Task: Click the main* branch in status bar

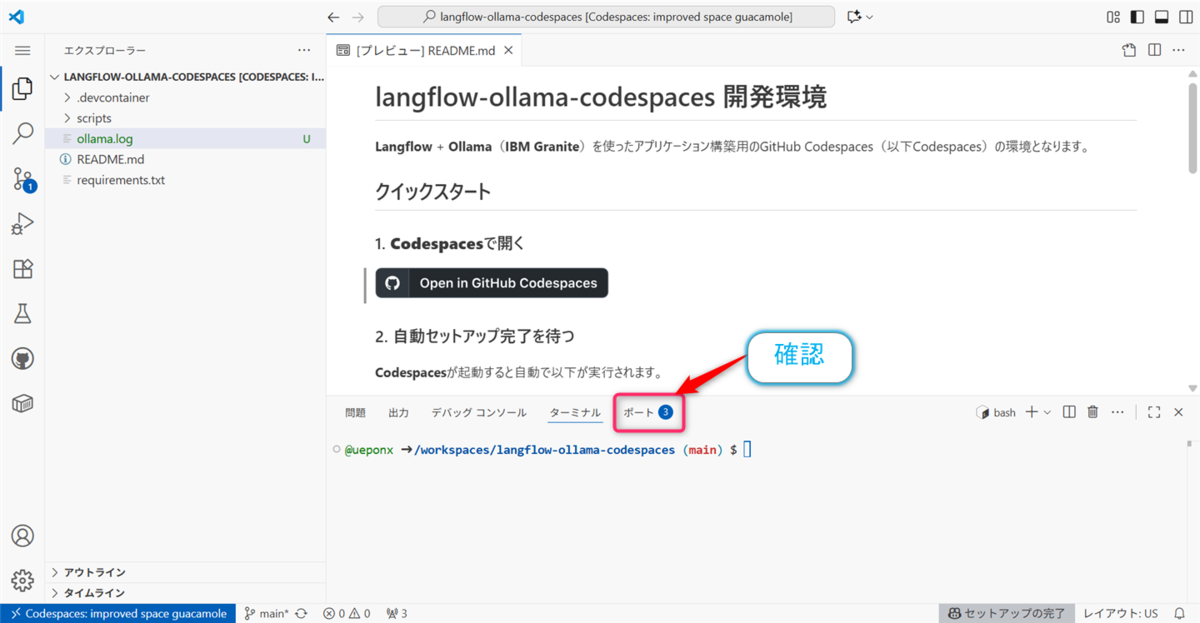Action: (x=267, y=613)
